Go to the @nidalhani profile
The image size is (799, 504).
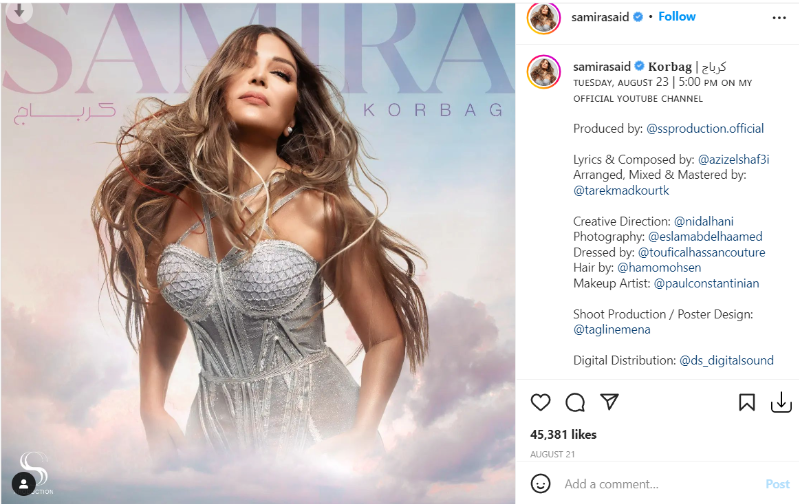pyautogui.click(x=704, y=221)
